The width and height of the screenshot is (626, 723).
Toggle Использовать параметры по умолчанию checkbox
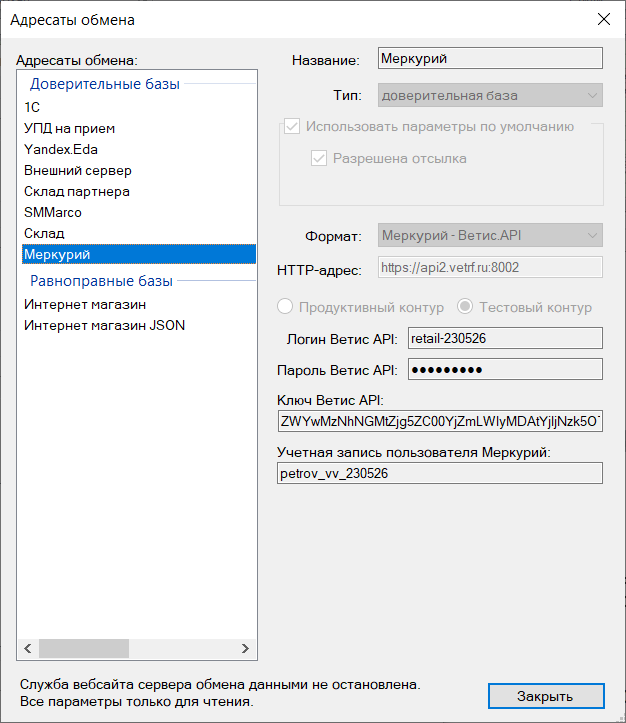click(x=292, y=126)
